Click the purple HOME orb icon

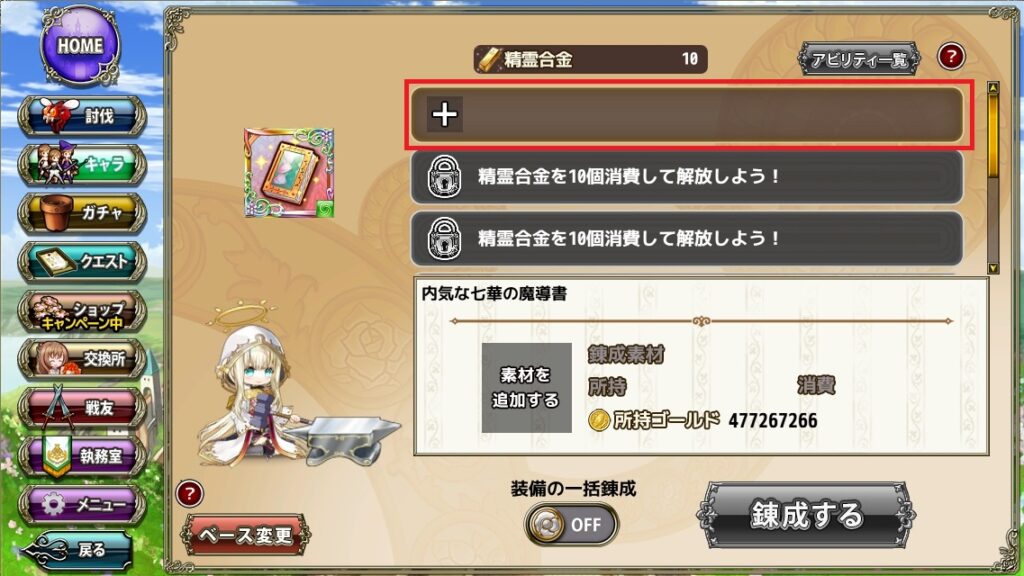(x=80, y=46)
